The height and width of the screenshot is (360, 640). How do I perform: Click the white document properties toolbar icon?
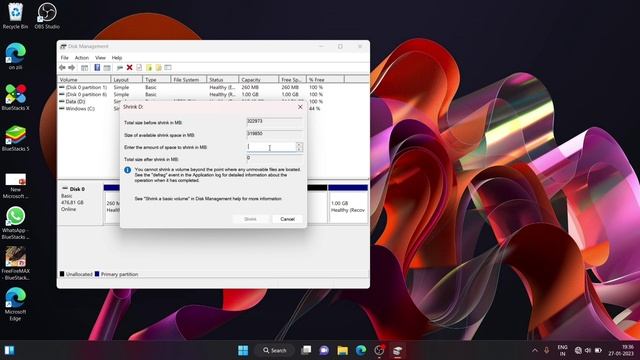click(139, 68)
